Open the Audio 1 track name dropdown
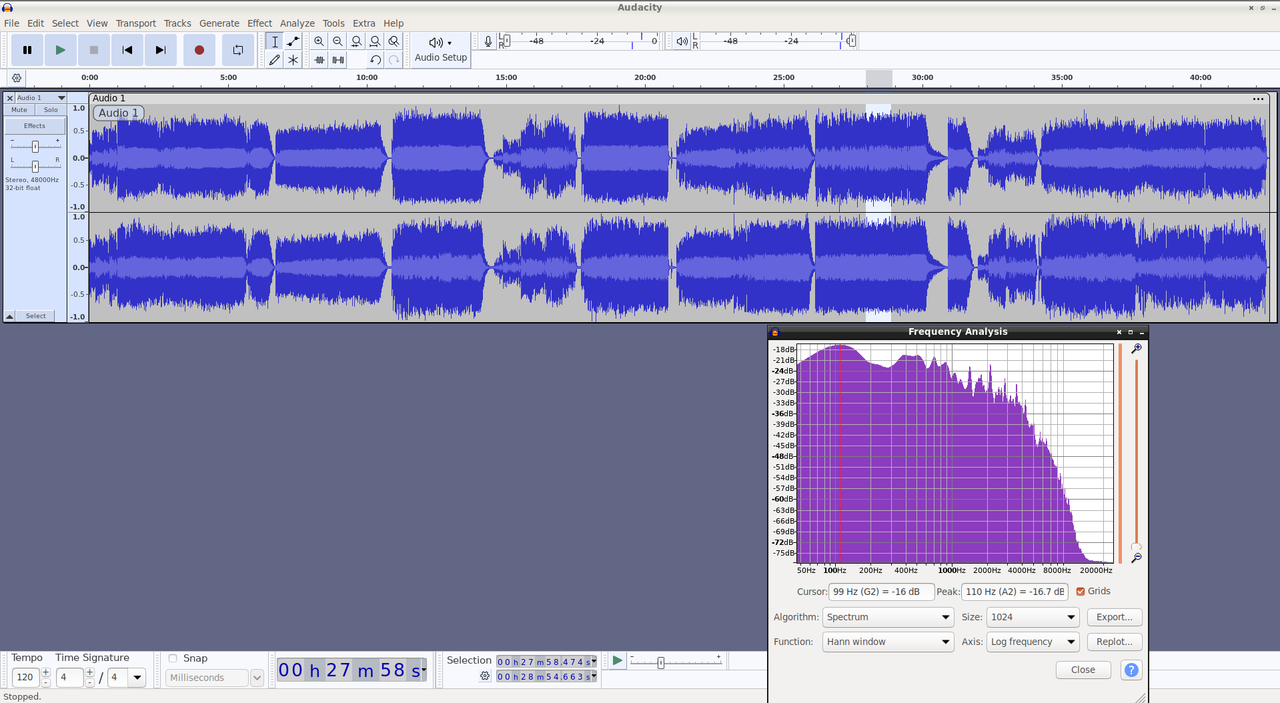Image resolution: width=1280 pixels, height=703 pixels. tap(41, 98)
